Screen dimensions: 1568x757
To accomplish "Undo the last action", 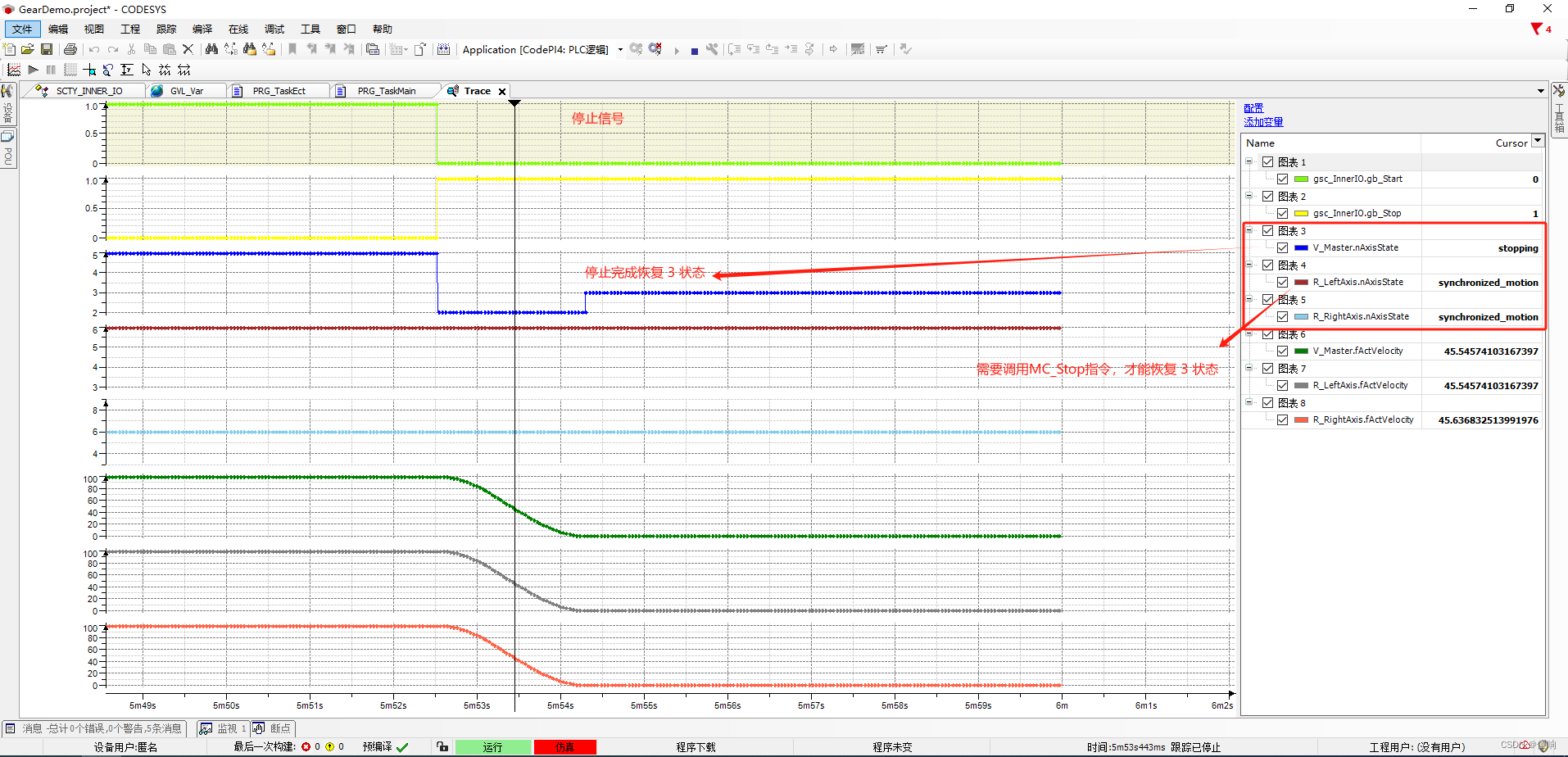I will (94, 49).
